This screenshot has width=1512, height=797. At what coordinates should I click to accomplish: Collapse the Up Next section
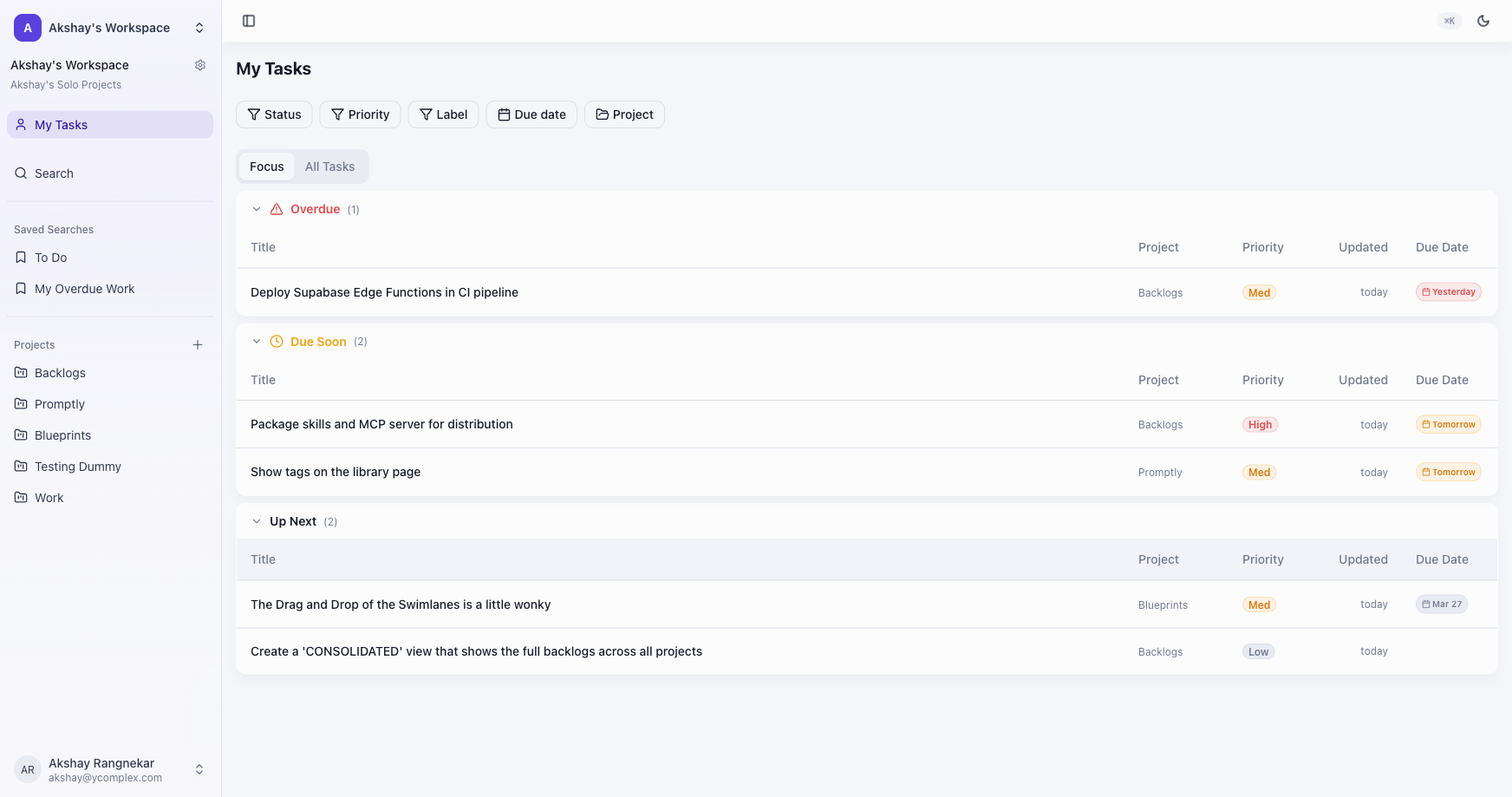(257, 521)
